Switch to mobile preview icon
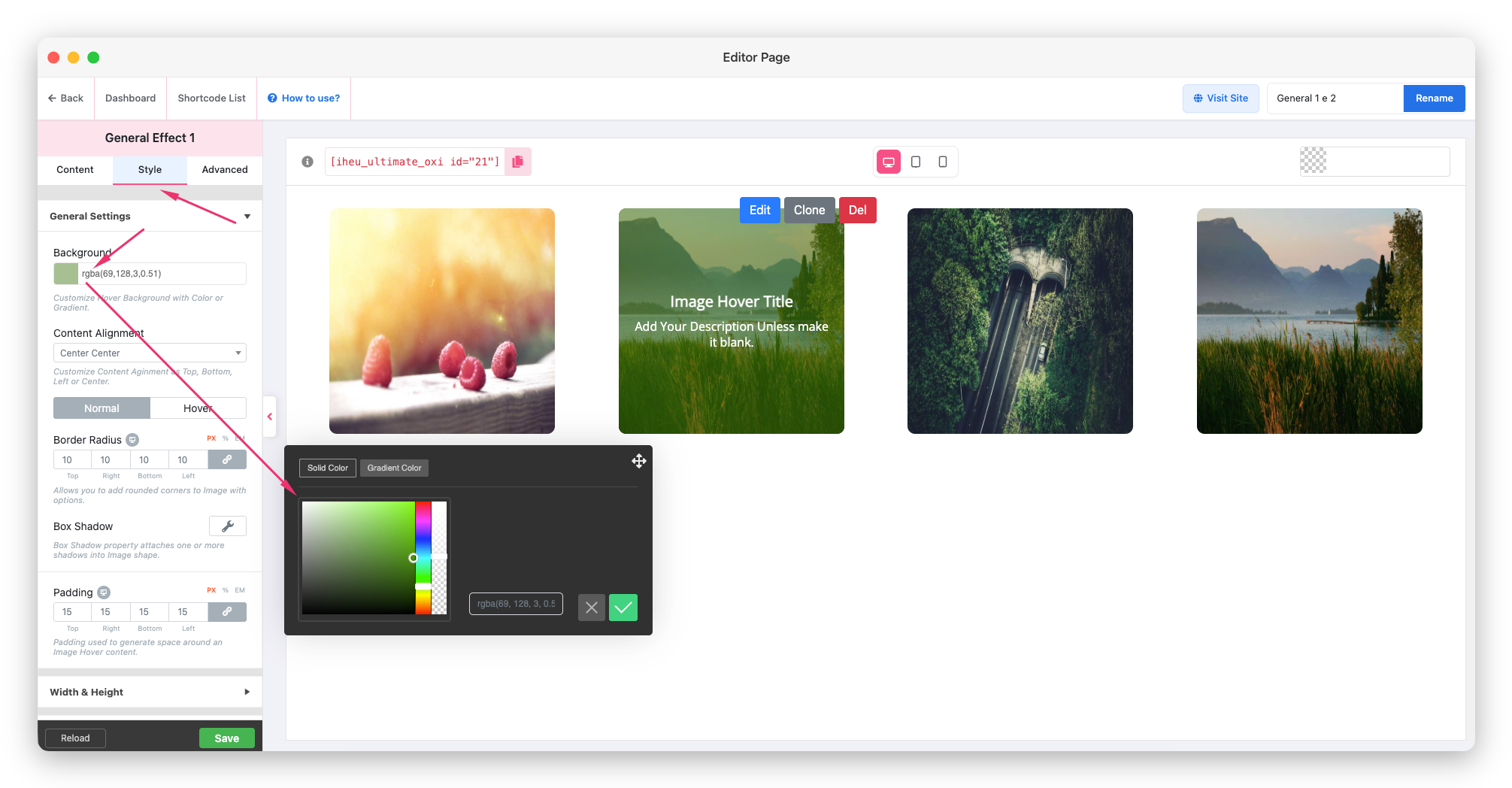1512x788 pixels. (x=943, y=162)
